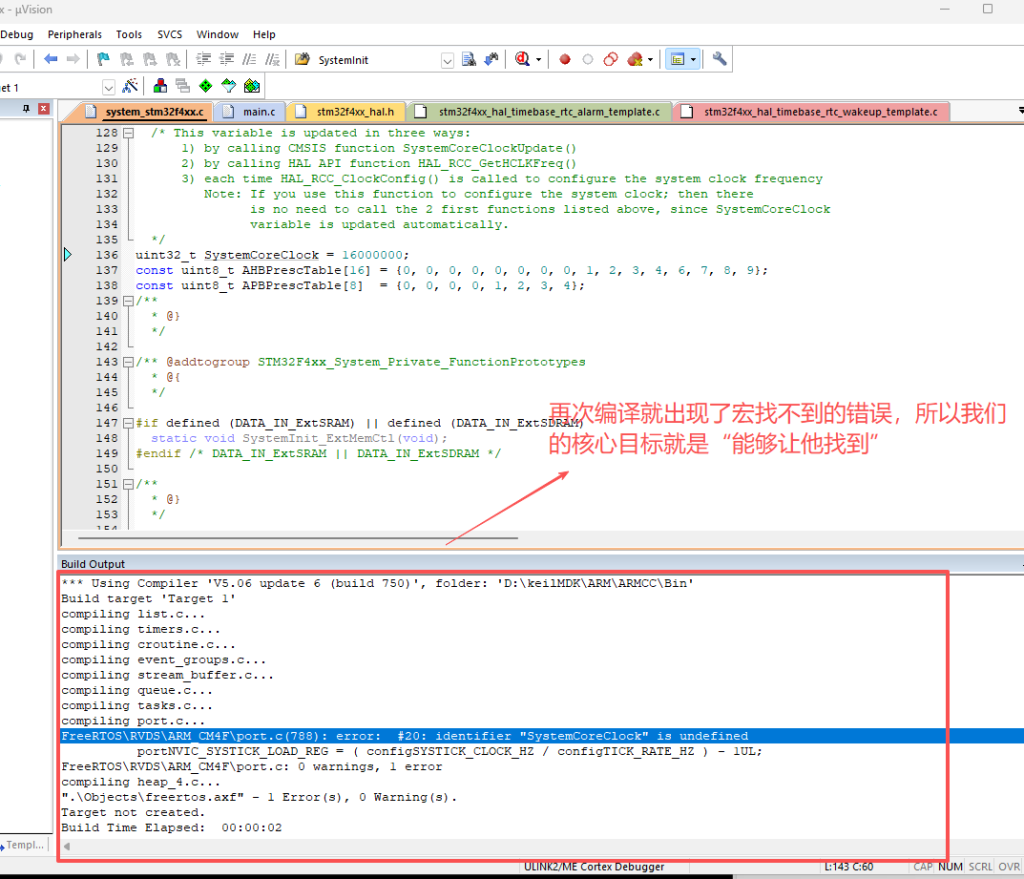Image resolution: width=1024 pixels, height=879 pixels.
Task: Click the Navigate Backwards blue arrow
Action: point(50,60)
